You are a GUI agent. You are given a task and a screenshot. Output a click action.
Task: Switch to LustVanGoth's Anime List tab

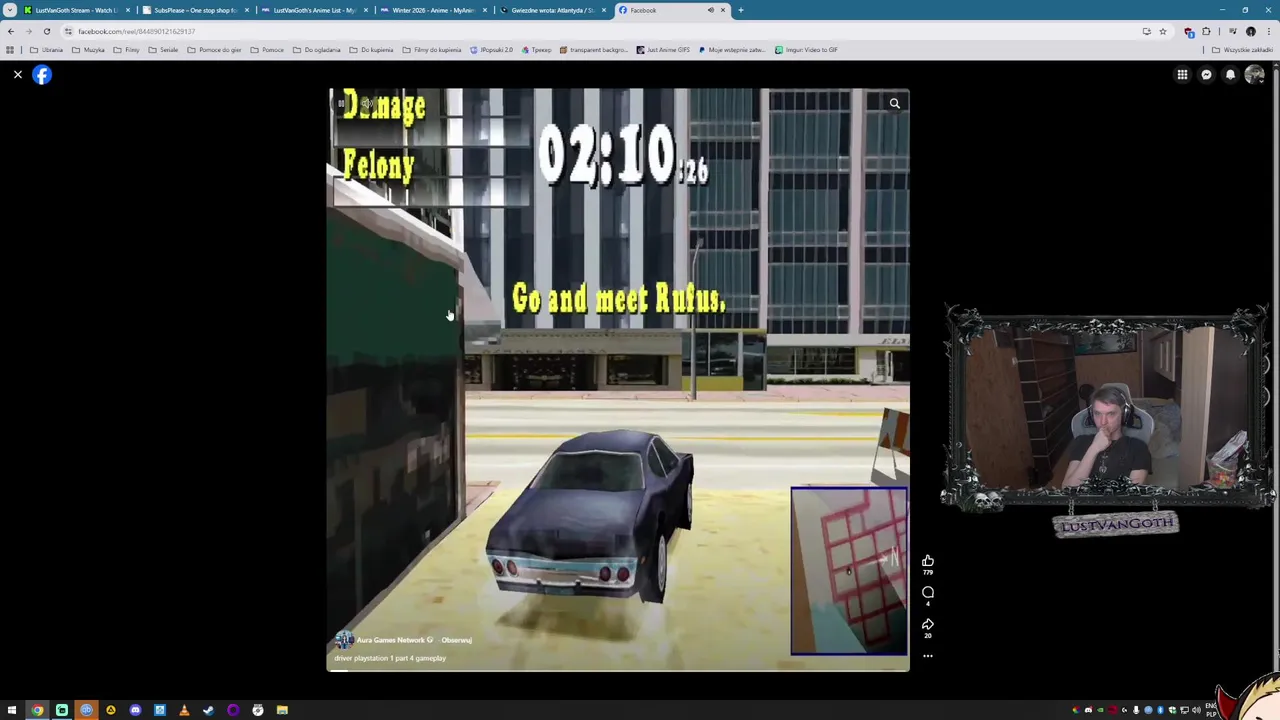[313, 10]
